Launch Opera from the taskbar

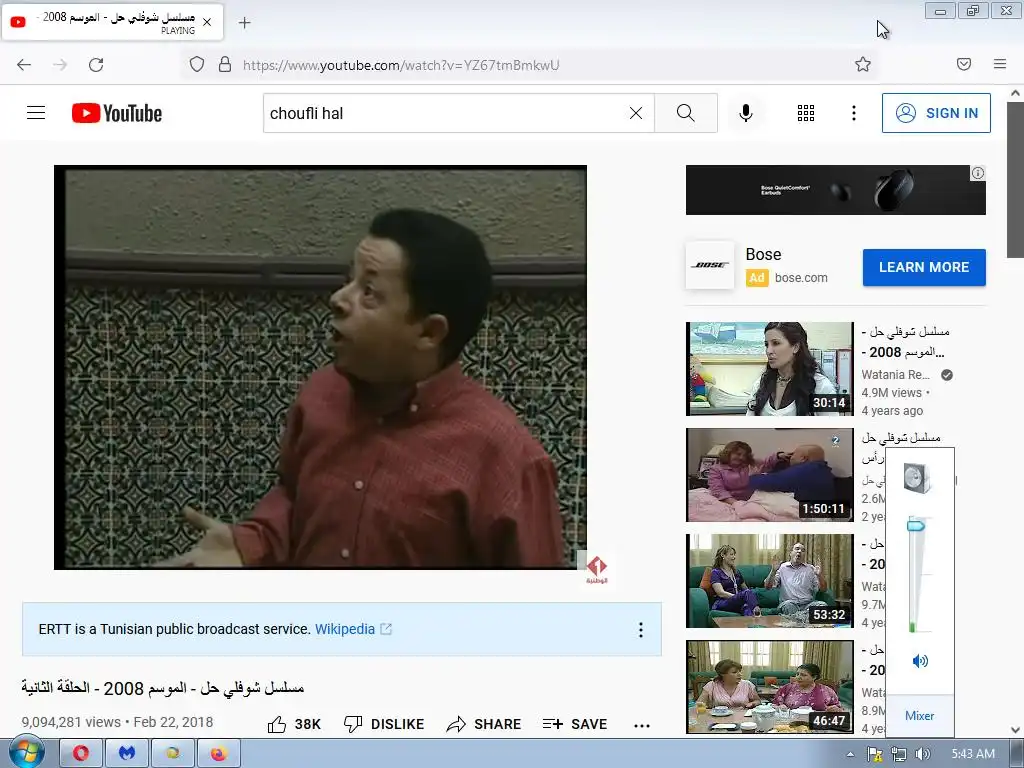(x=81, y=754)
